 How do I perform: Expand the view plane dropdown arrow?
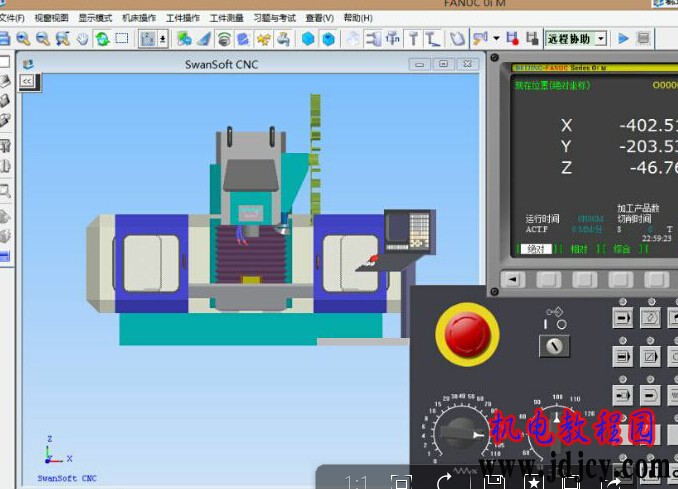point(163,39)
